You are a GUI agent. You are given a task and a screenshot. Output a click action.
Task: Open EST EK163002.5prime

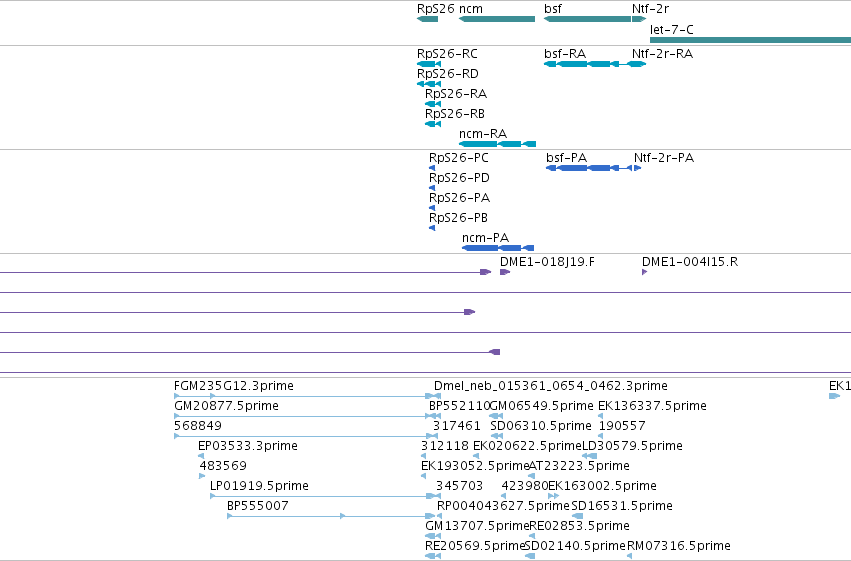point(602,486)
